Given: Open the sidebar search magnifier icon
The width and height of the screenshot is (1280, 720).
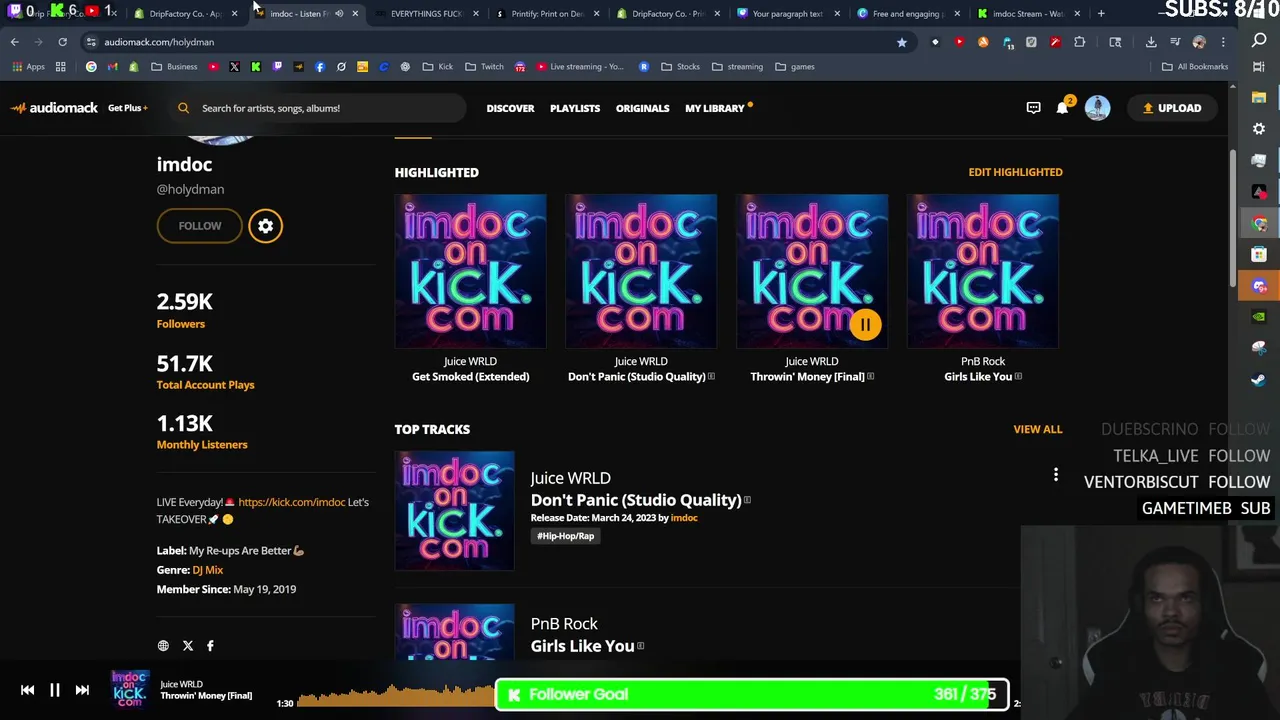Looking at the screenshot, I should pyautogui.click(x=1259, y=41).
